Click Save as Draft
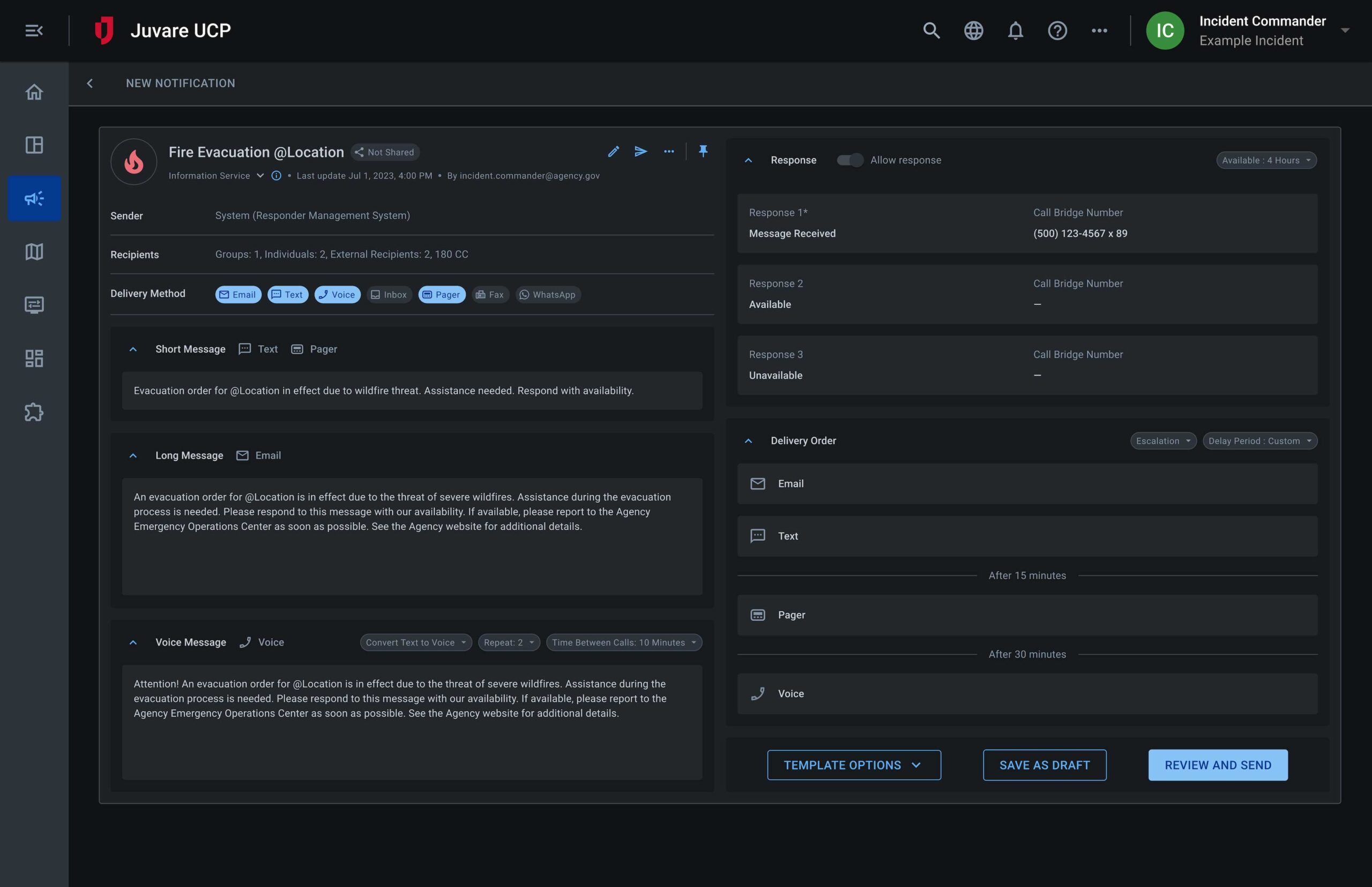Image resolution: width=1372 pixels, height=887 pixels. coord(1044,765)
